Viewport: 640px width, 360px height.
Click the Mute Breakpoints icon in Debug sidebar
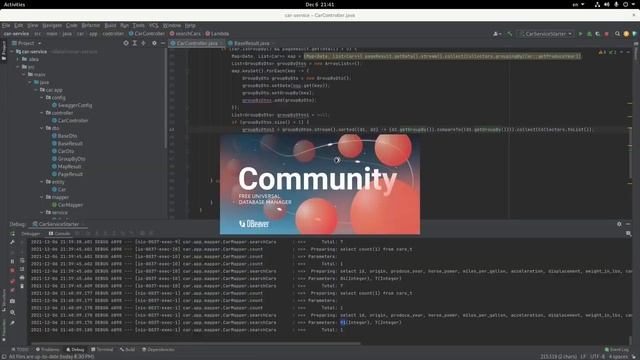13,290
